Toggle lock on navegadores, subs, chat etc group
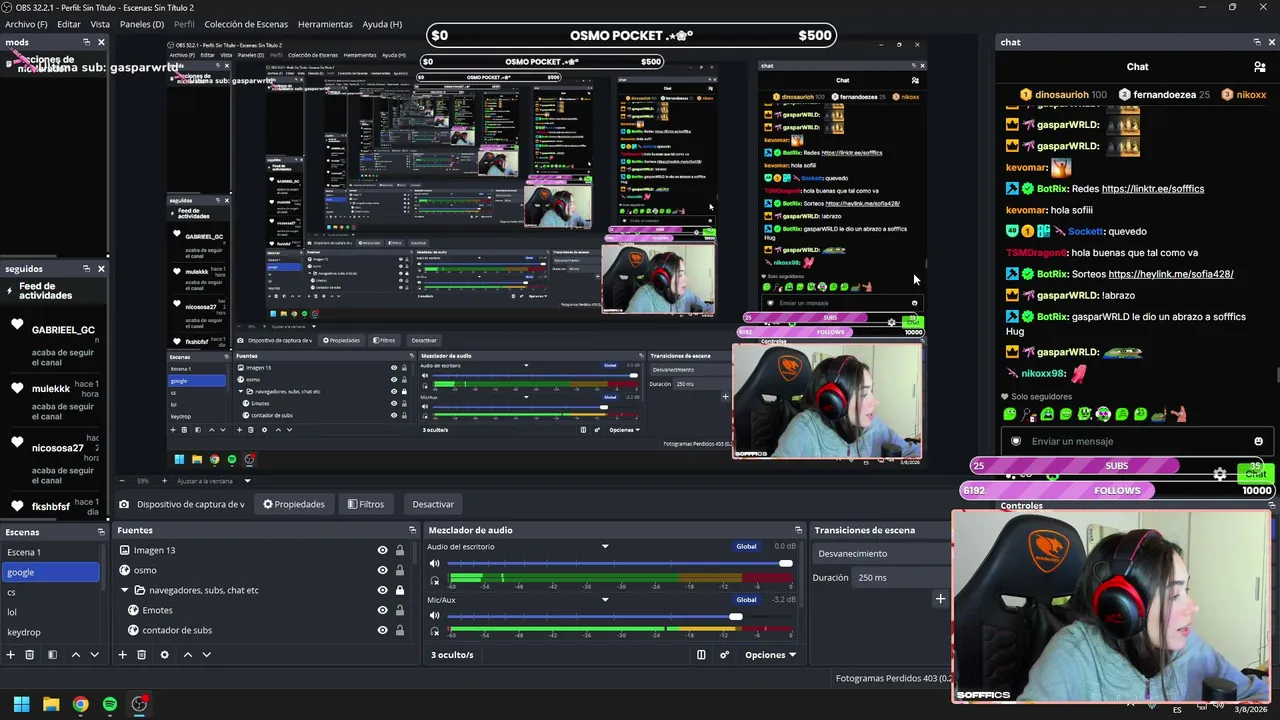Screen dimensions: 1280x720 (400, 590)
